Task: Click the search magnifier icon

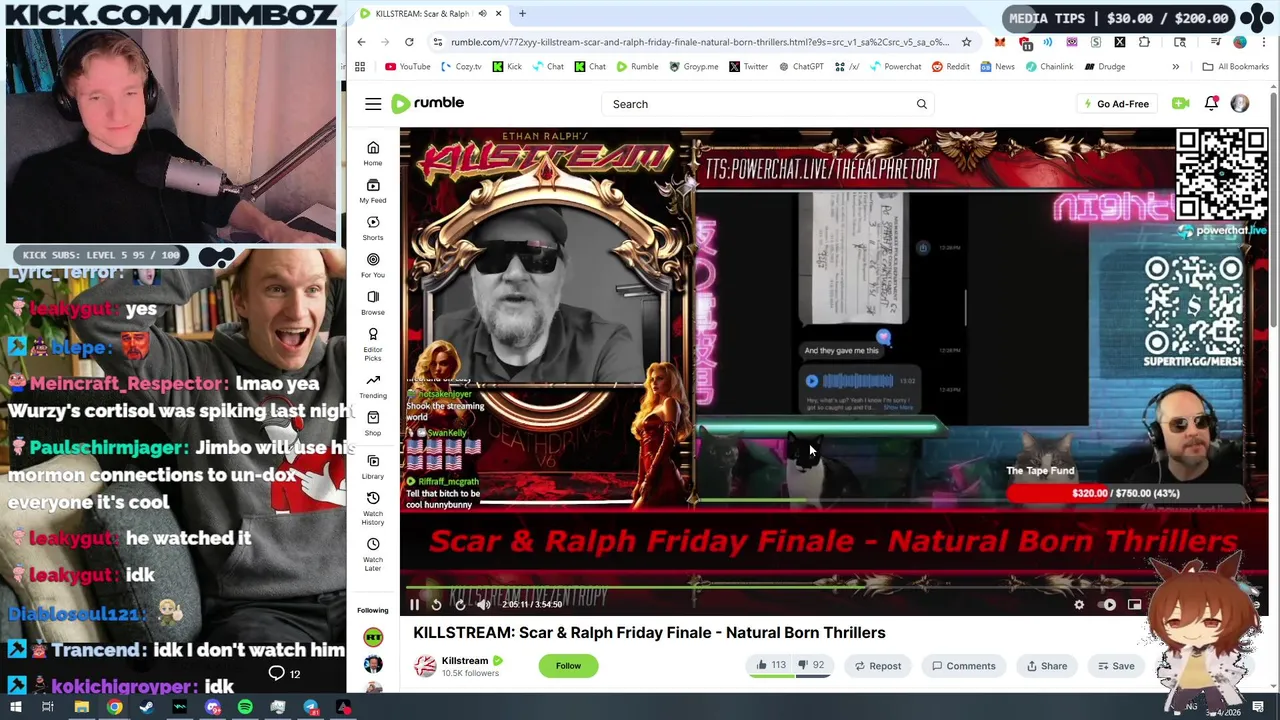Action: coord(922,104)
